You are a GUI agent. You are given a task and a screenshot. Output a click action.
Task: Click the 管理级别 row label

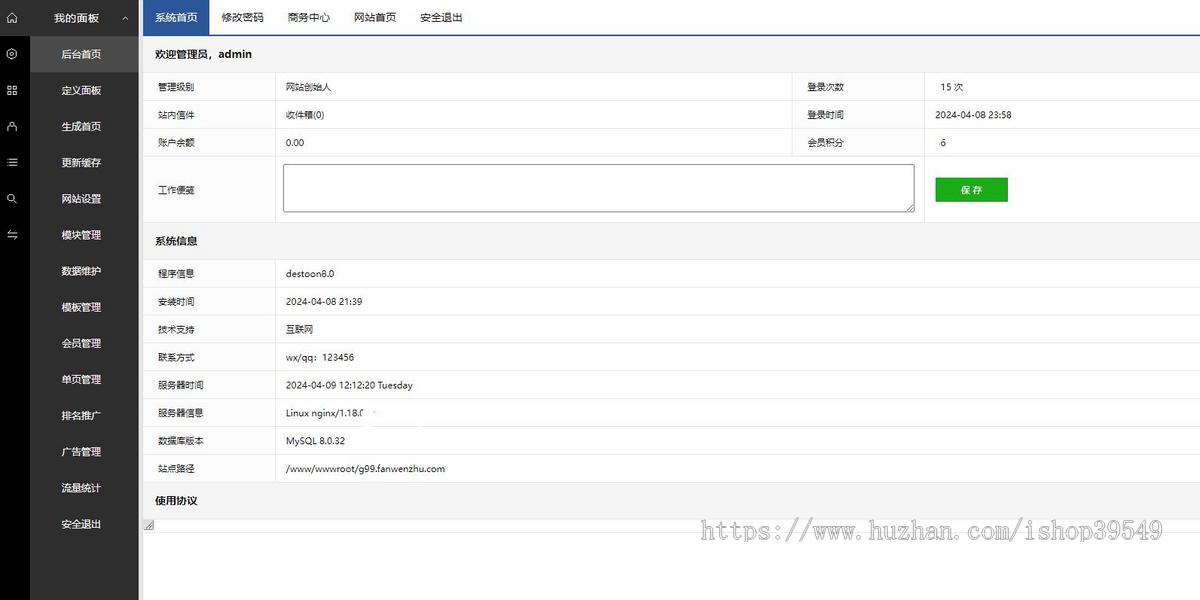pos(176,87)
